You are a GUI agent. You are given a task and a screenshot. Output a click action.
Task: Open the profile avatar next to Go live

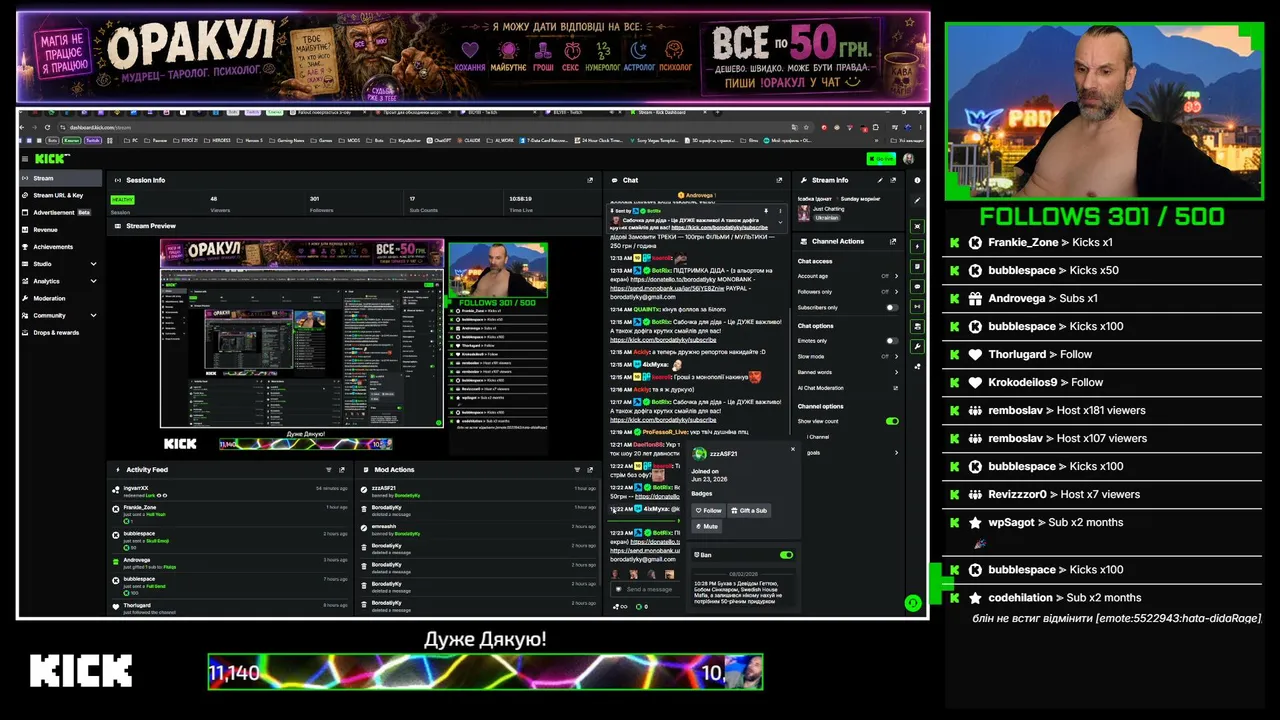pyautogui.click(x=908, y=158)
